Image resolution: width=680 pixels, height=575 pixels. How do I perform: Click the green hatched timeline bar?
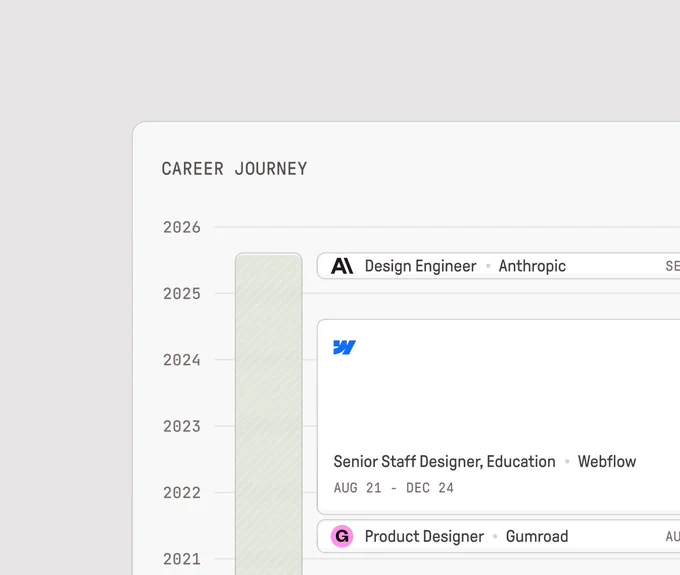pyautogui.click(x=268, y=414)
